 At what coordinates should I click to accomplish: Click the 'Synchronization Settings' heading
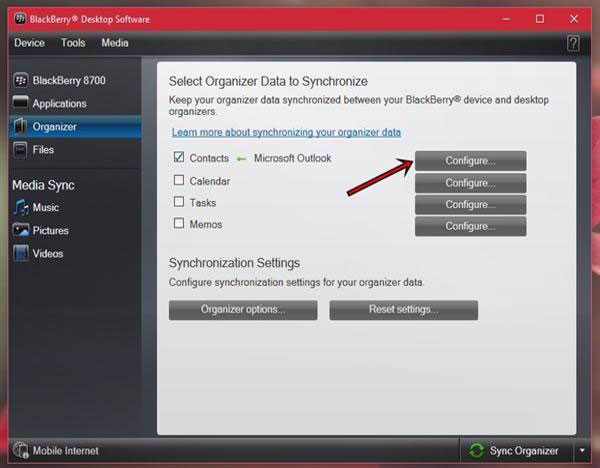point(234,263)
